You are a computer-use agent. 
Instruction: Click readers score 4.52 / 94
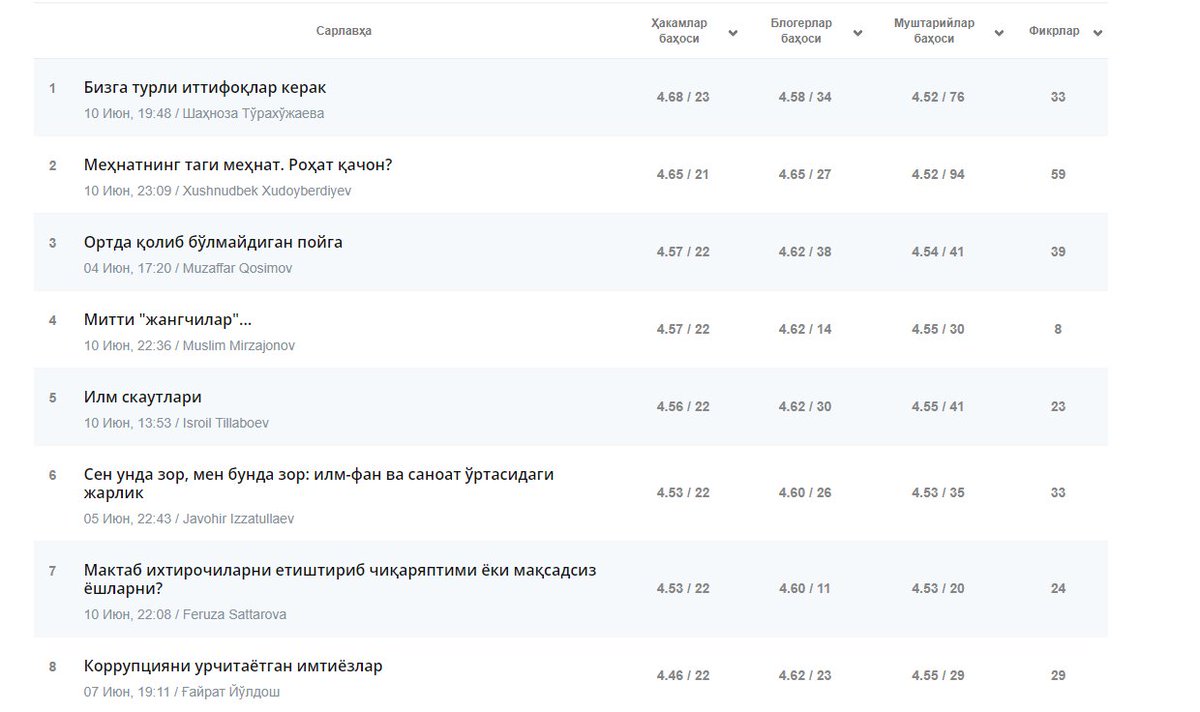pyautogui.click(x=938, y=174)
